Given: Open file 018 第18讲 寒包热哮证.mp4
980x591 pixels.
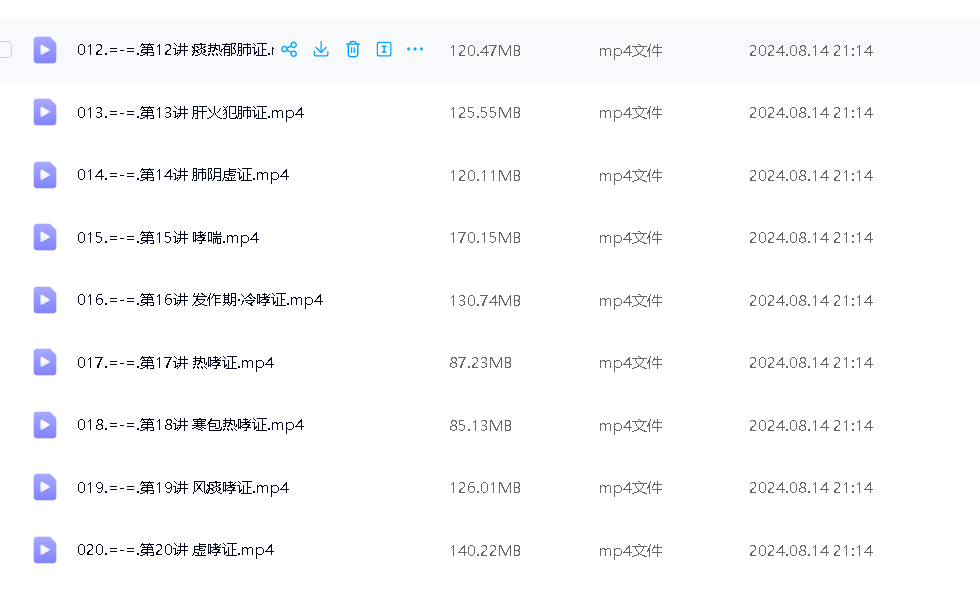Looking at the screenshot, I should 190,425.
